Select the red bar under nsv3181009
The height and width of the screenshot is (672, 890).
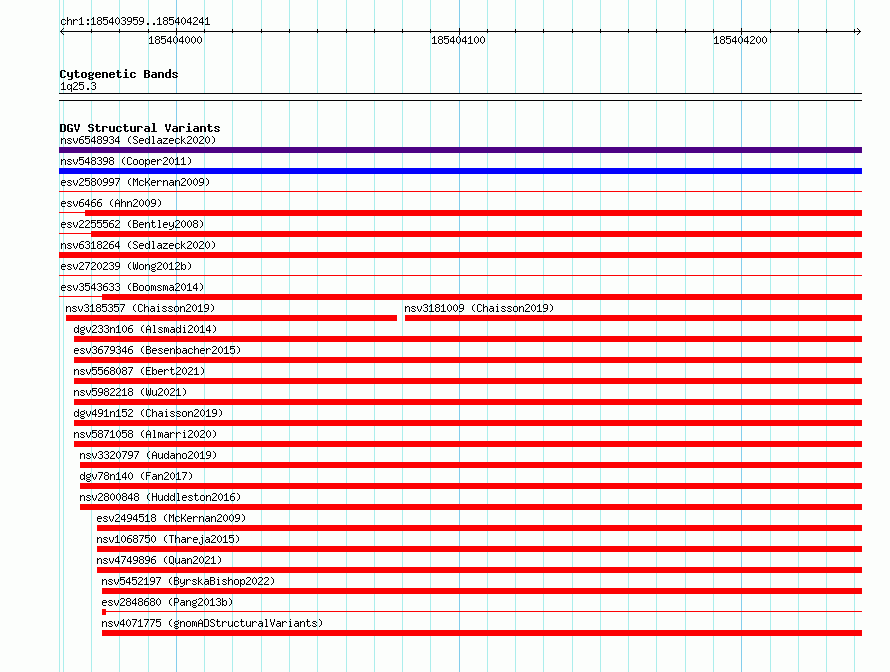click(633, 318)
